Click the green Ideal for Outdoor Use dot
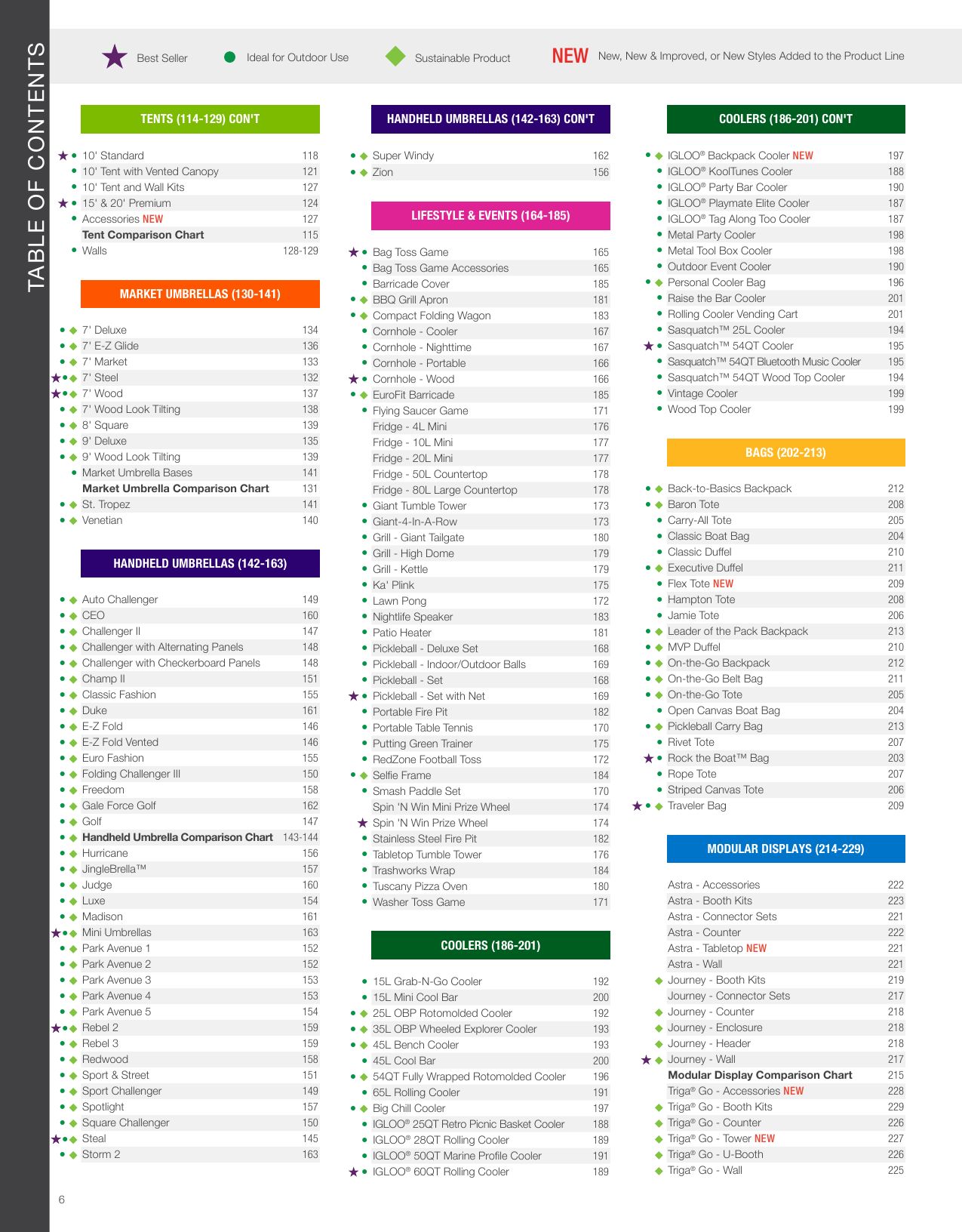 coord(230,57)
